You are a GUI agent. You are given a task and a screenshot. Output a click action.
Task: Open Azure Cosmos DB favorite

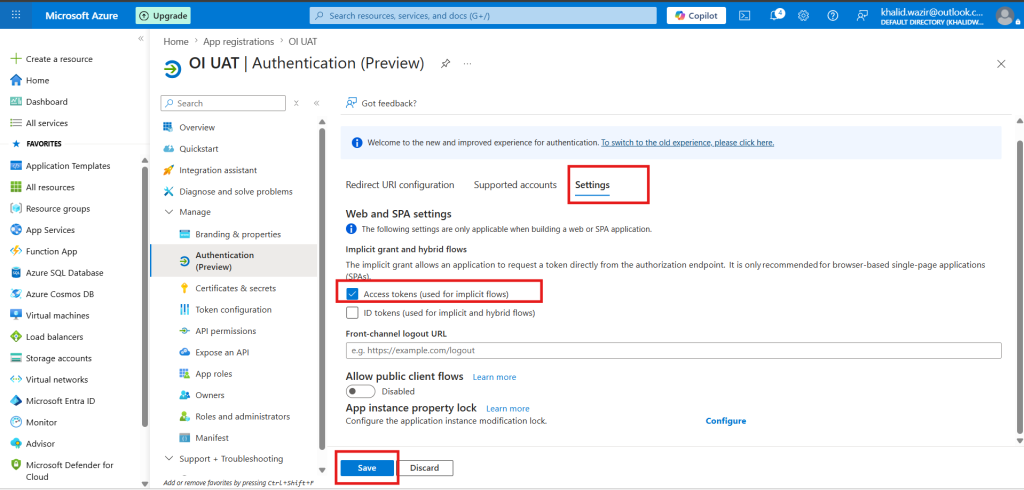click(60, 294)
